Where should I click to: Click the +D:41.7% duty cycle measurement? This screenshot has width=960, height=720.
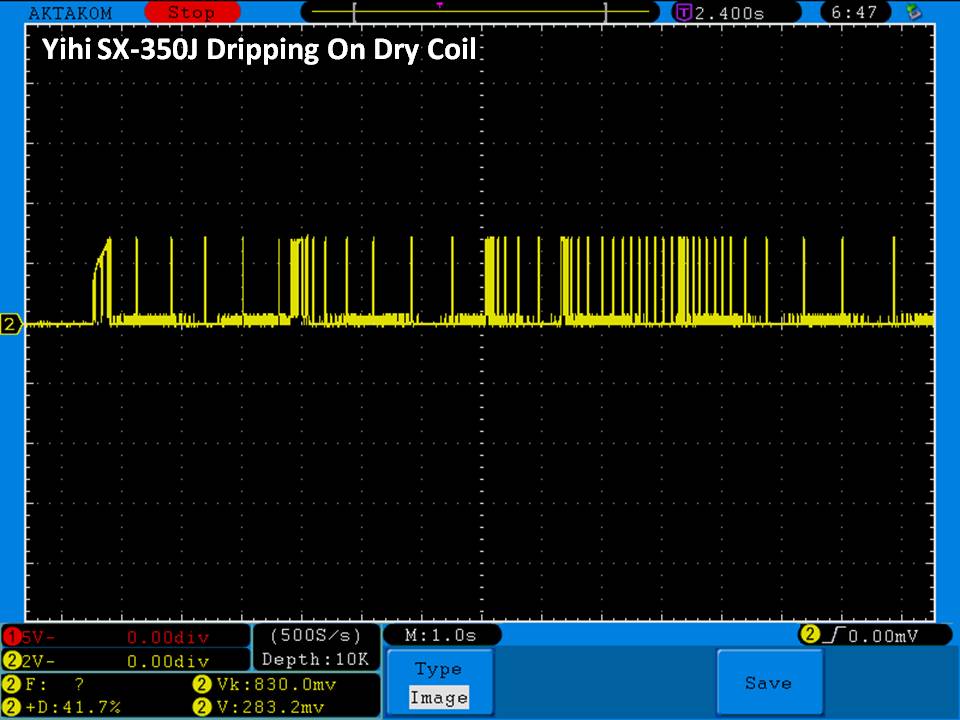(75, 707)
